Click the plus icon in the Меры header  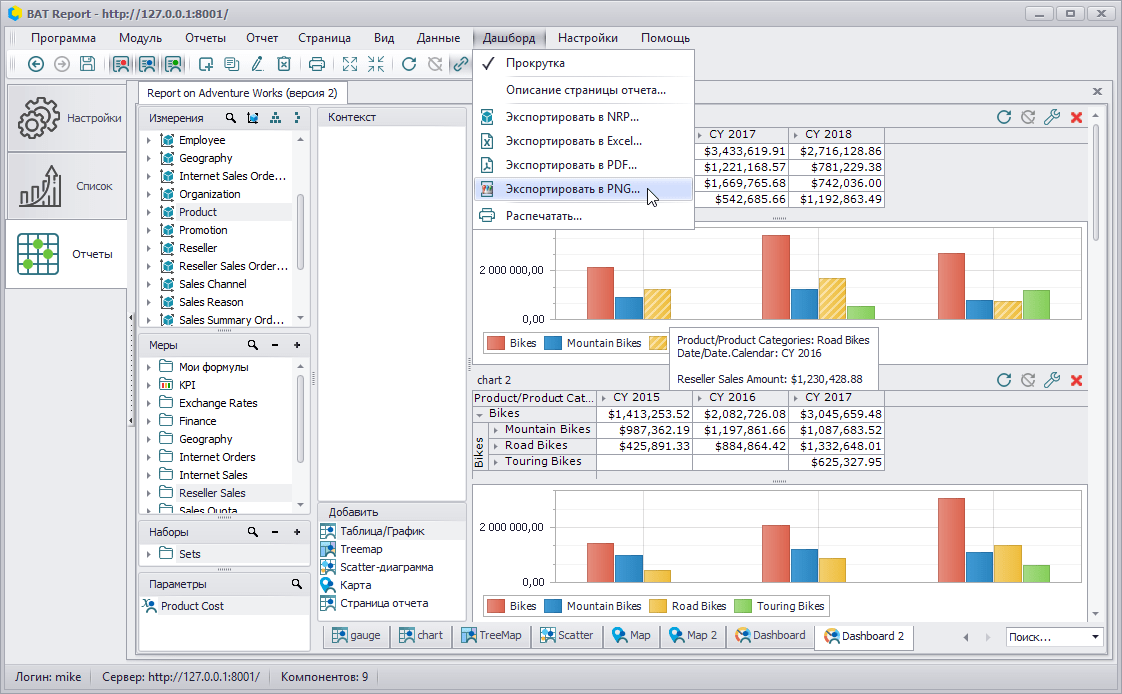tap(297, 345)
